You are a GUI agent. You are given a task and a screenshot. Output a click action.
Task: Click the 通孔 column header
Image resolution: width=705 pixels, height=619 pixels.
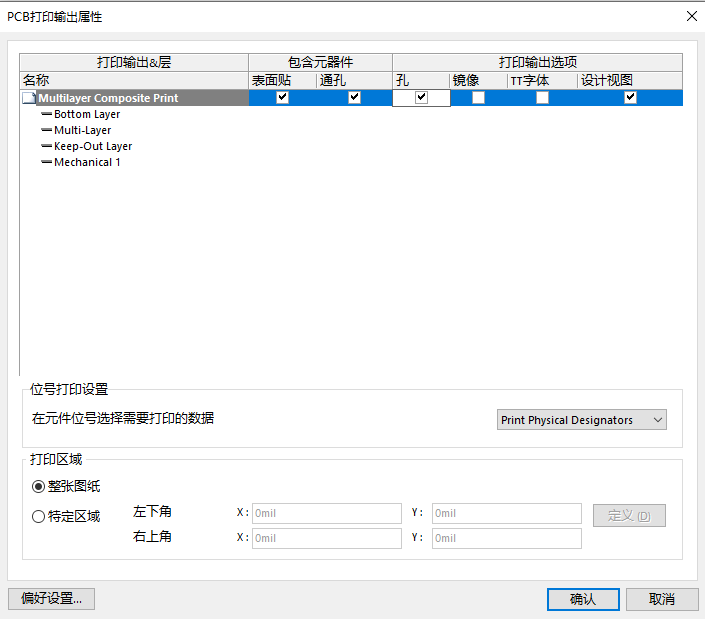click(354, 80)
